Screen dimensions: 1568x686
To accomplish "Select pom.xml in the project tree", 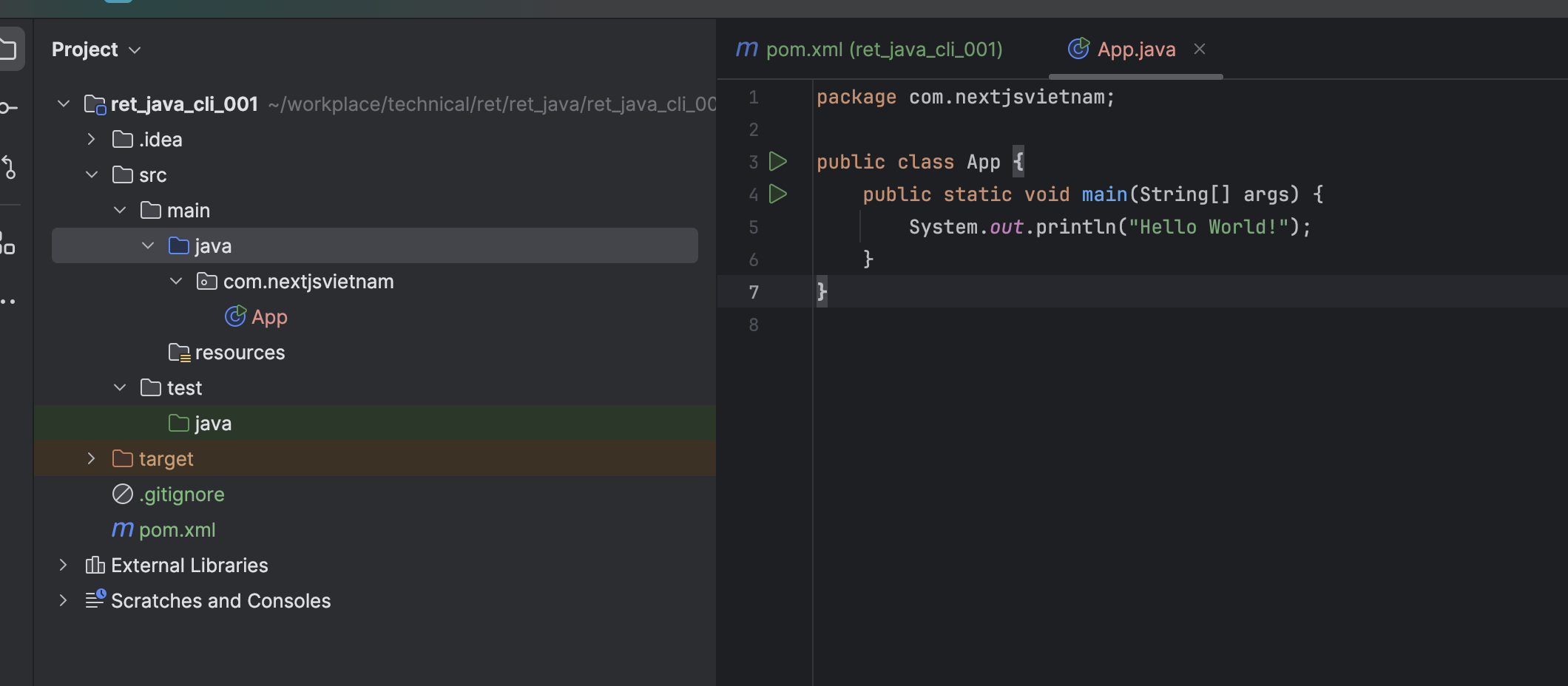I will point(178,530).
